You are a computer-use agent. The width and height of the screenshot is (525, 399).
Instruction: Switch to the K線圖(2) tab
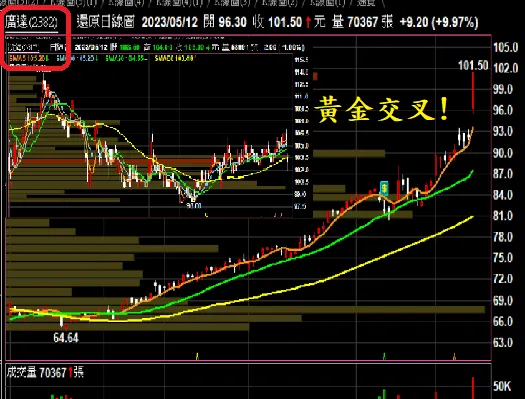tap(280, 3)
